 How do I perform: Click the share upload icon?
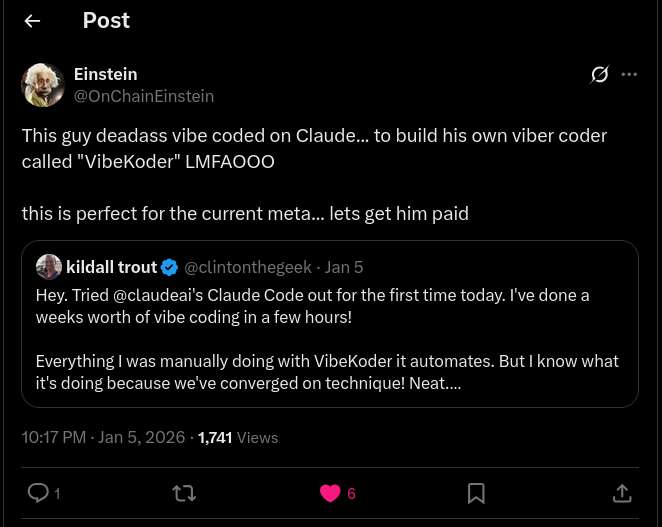(x=621, y=493)
